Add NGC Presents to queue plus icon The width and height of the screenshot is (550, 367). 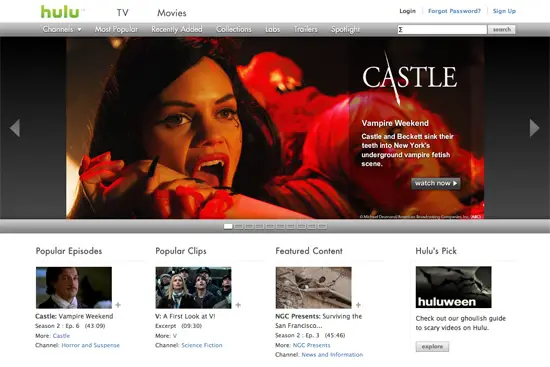tap(358, 305)
